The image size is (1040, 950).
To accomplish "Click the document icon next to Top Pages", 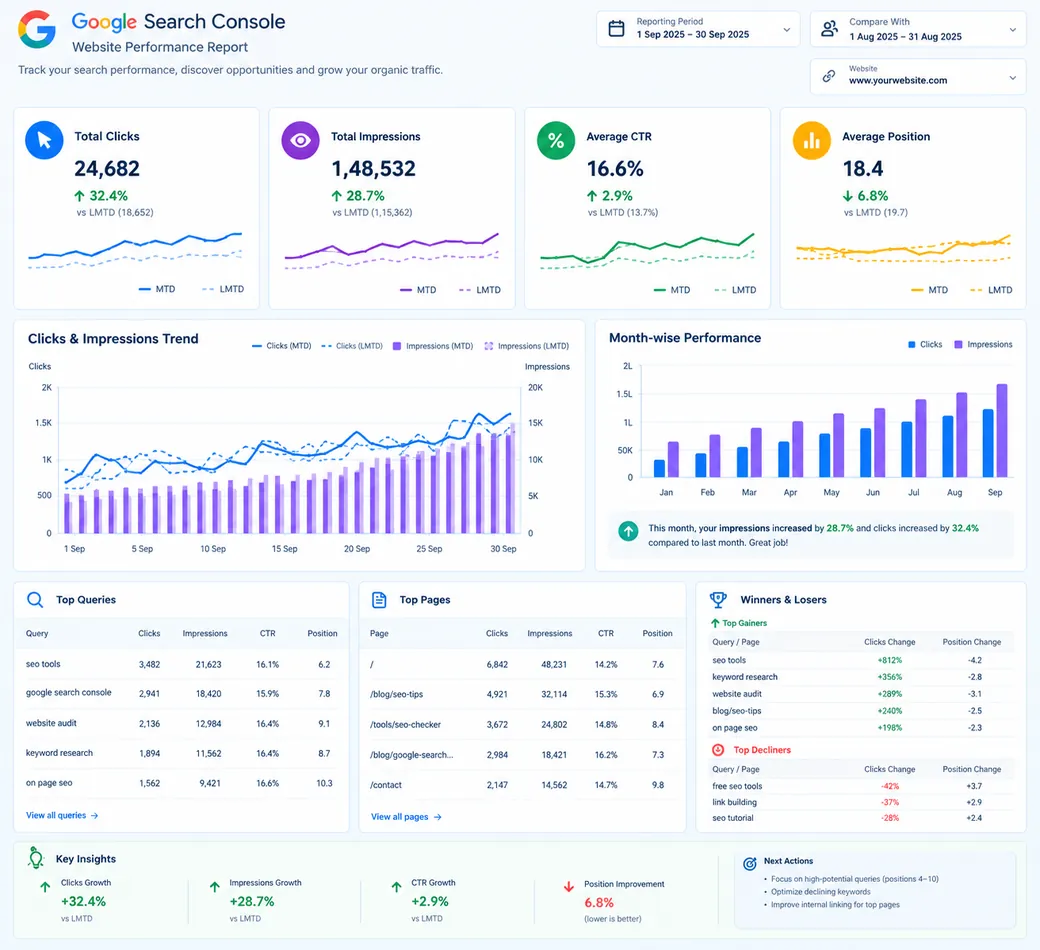I will tap(379, 600).
